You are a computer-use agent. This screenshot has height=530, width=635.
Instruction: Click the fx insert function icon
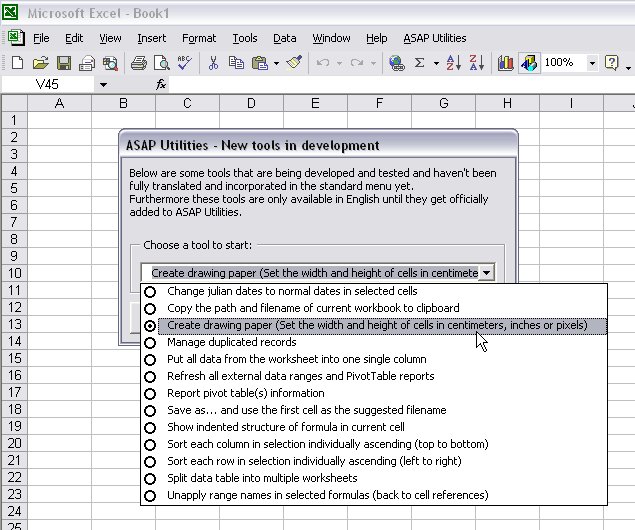point(161,84)
